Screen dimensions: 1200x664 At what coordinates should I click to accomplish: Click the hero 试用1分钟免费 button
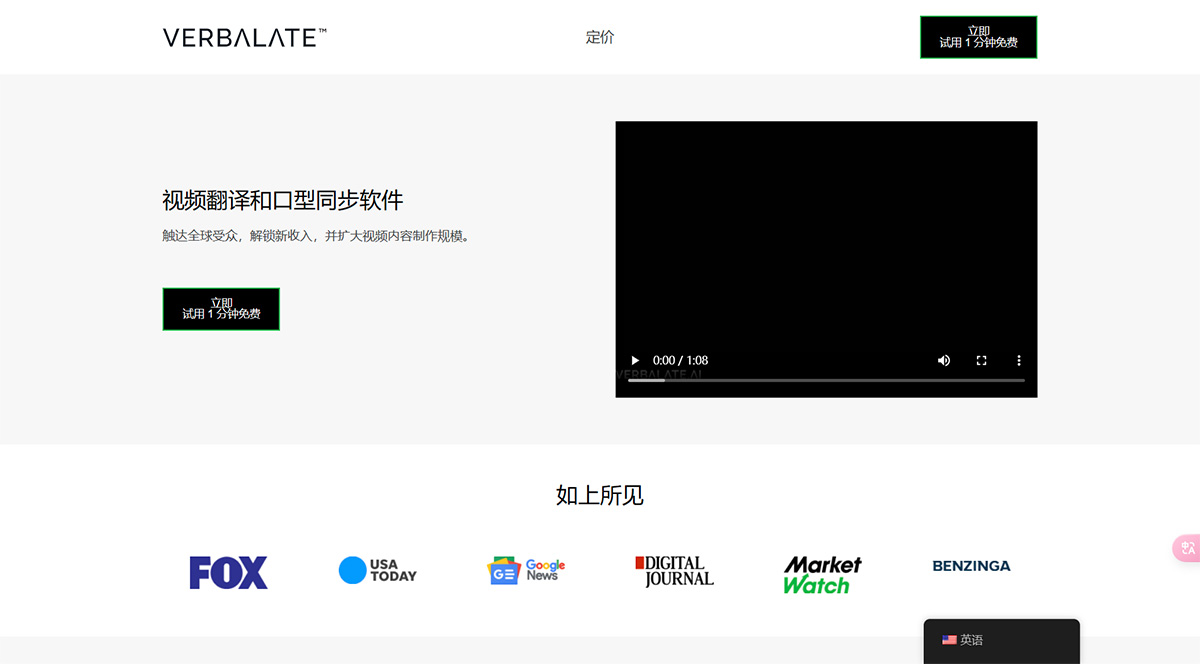coord(220,309)
